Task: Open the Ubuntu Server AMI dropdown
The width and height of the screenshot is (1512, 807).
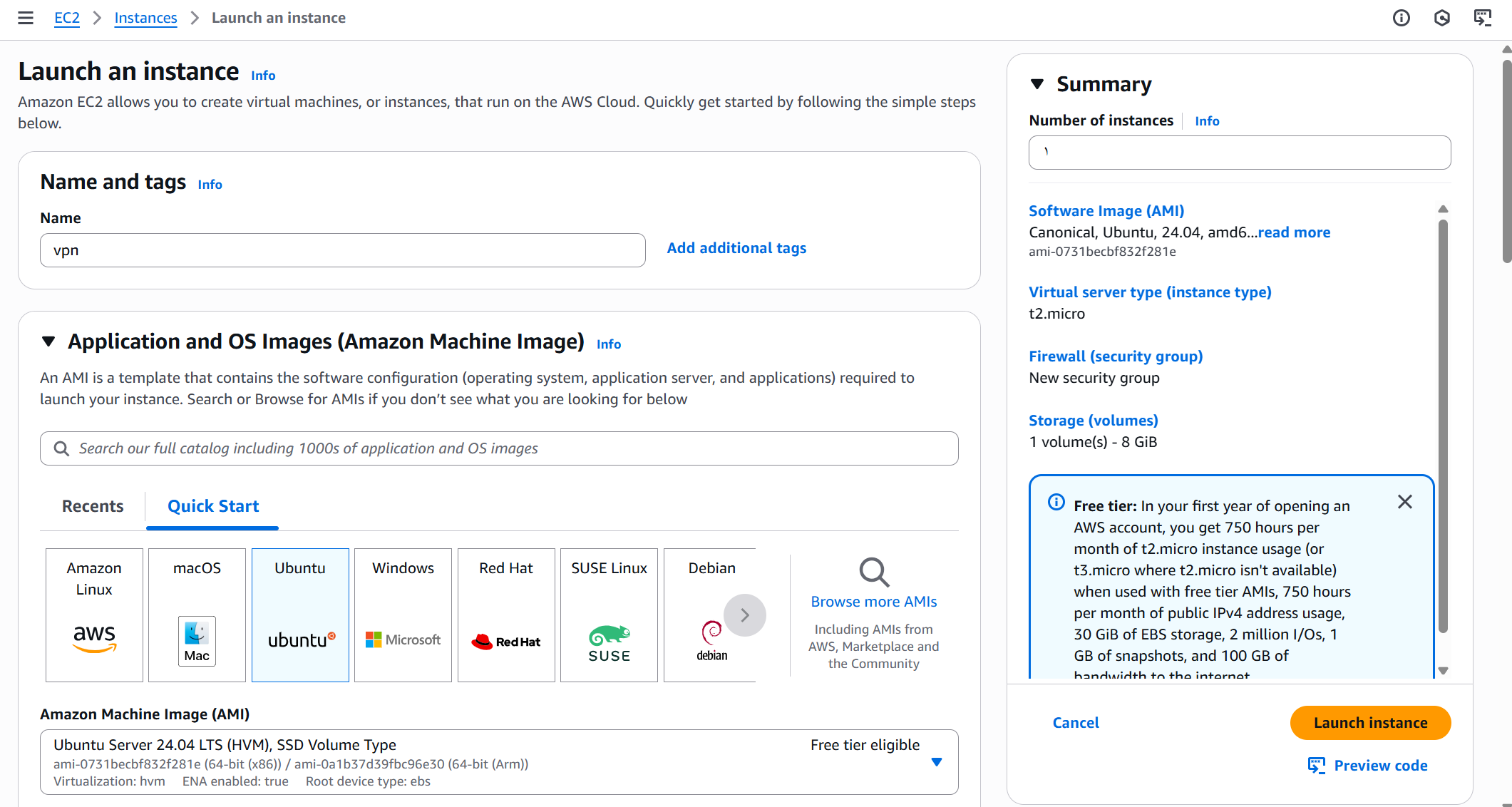Action: (937, 762)
